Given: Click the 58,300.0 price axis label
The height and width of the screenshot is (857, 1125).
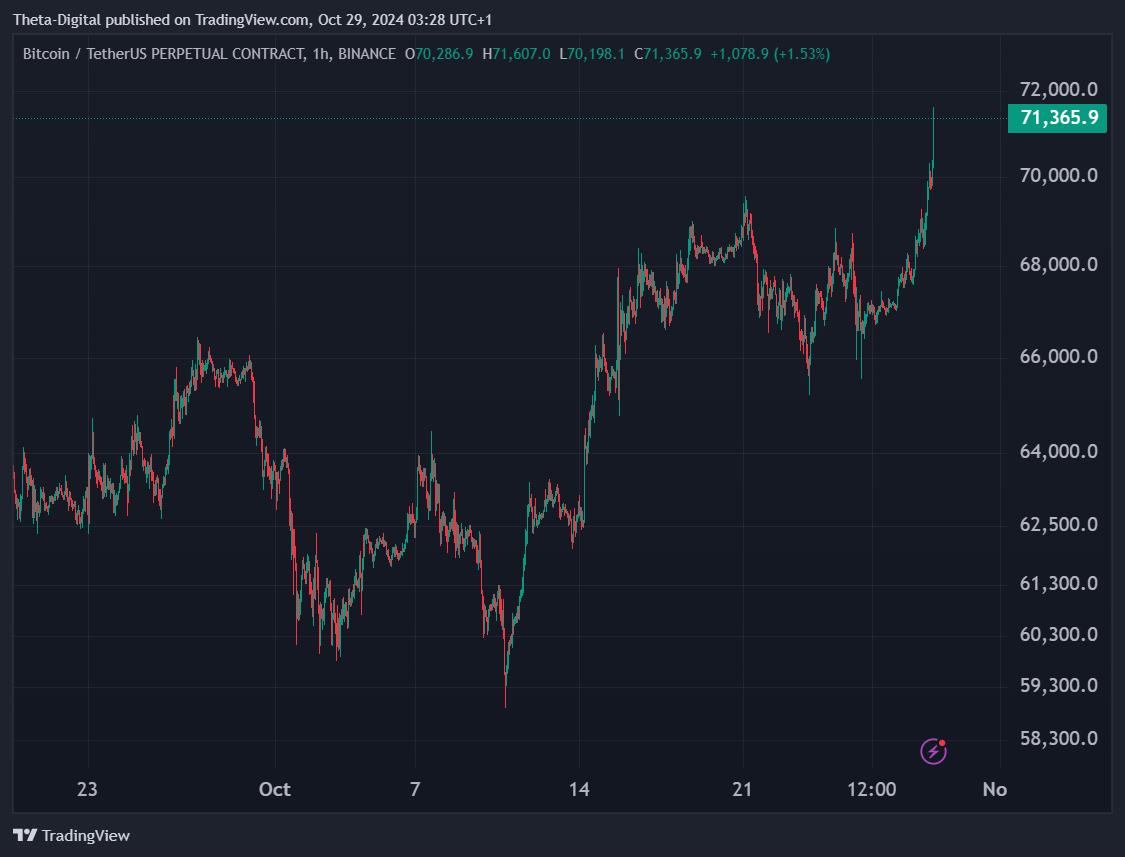Looking at the screenshot, I should (x=1058, y=738).
